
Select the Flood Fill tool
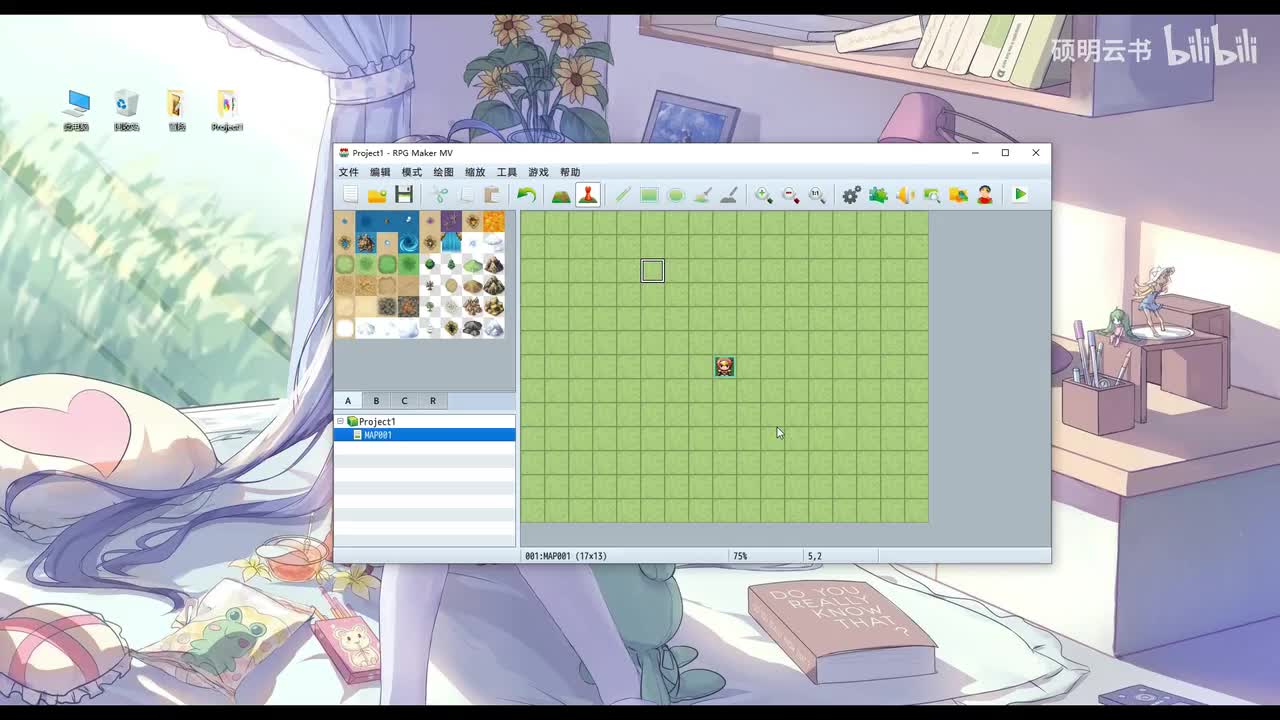[x=702, y=195]
